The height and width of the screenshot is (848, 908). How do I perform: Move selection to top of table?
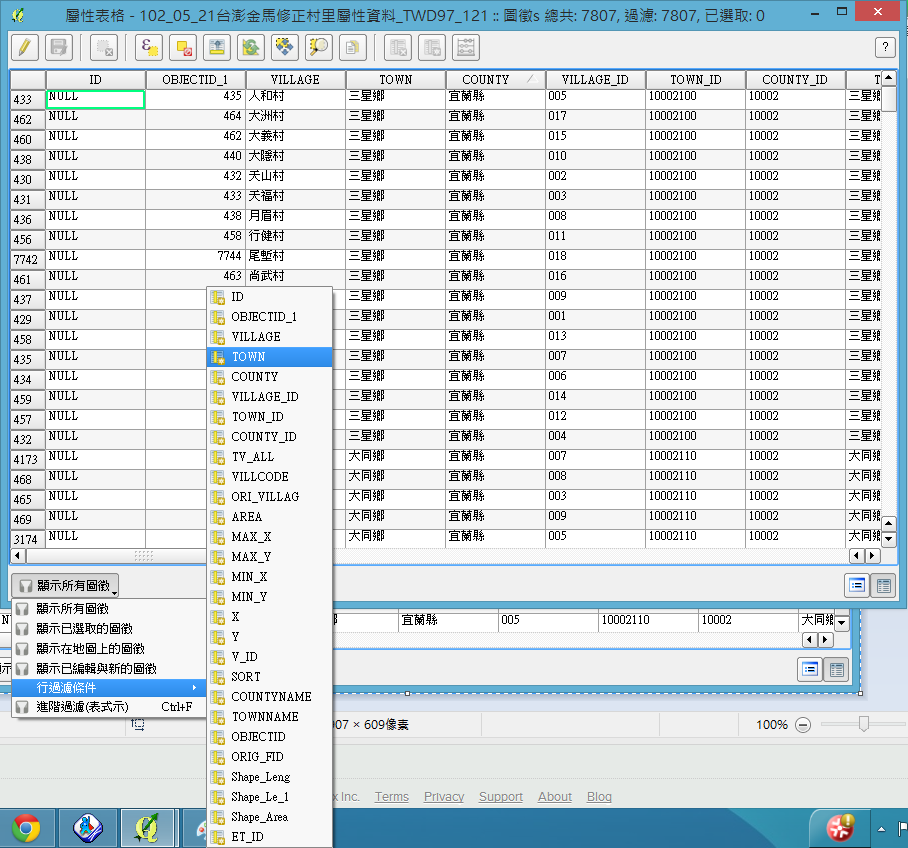(x=215, y=47)
